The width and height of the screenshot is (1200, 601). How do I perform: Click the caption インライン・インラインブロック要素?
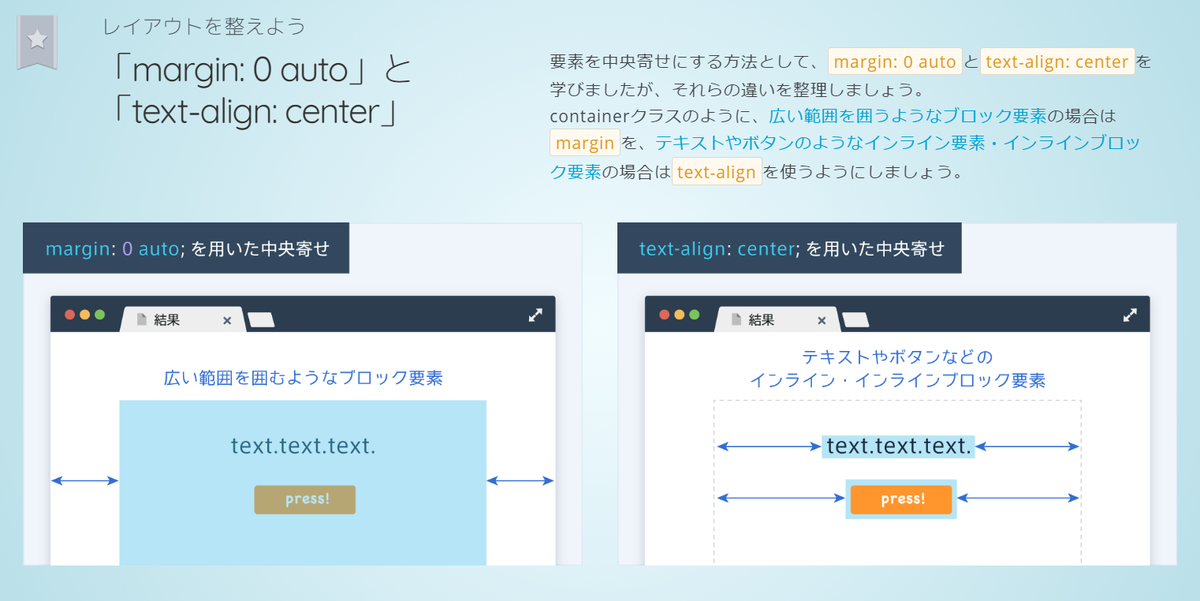pyautogui.click(x=897, y=381)
